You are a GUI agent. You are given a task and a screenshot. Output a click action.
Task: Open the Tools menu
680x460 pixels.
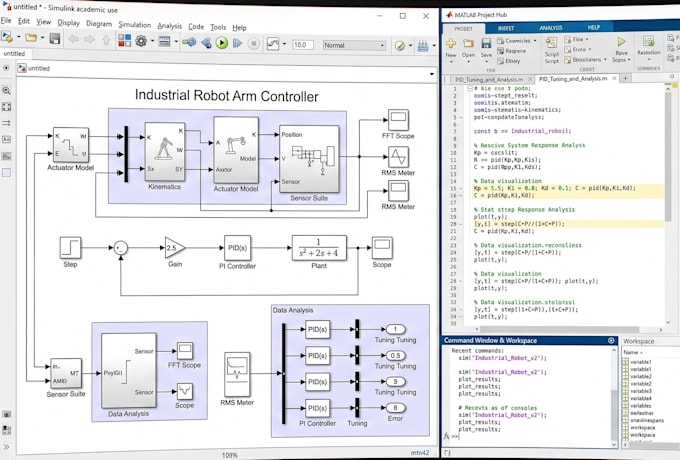218,27
